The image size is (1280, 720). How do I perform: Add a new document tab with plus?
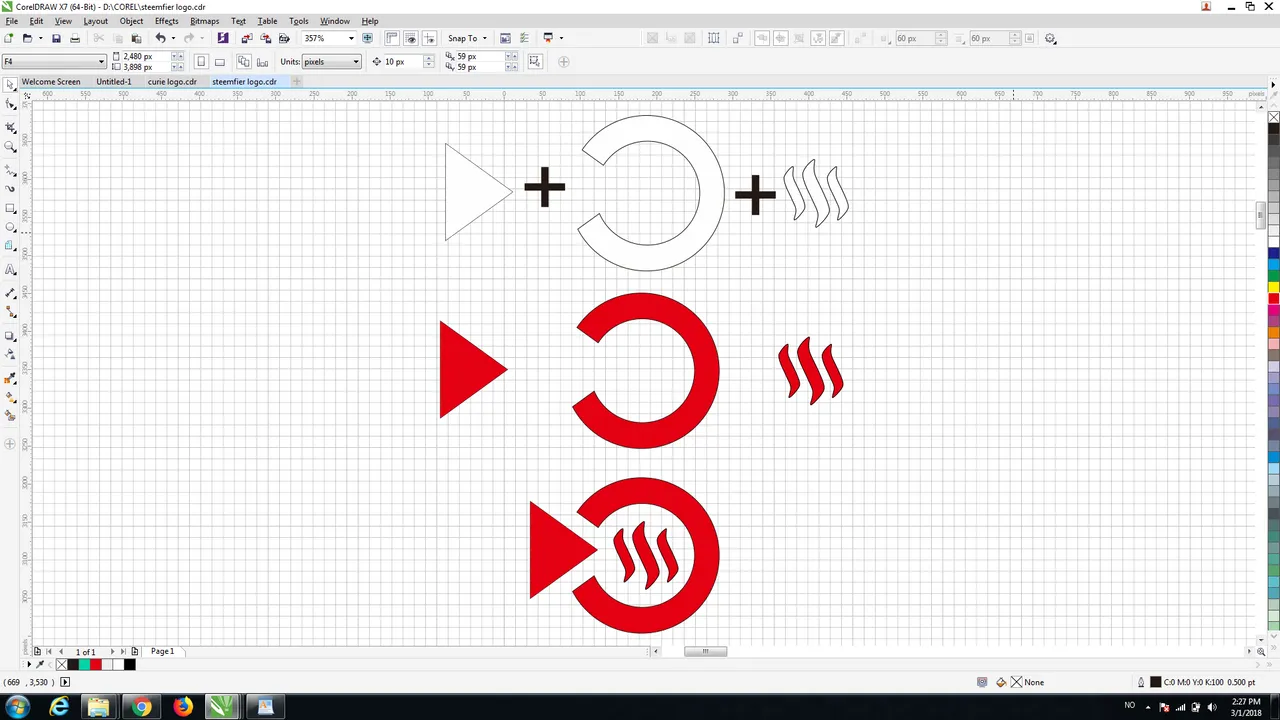(296, 82)
